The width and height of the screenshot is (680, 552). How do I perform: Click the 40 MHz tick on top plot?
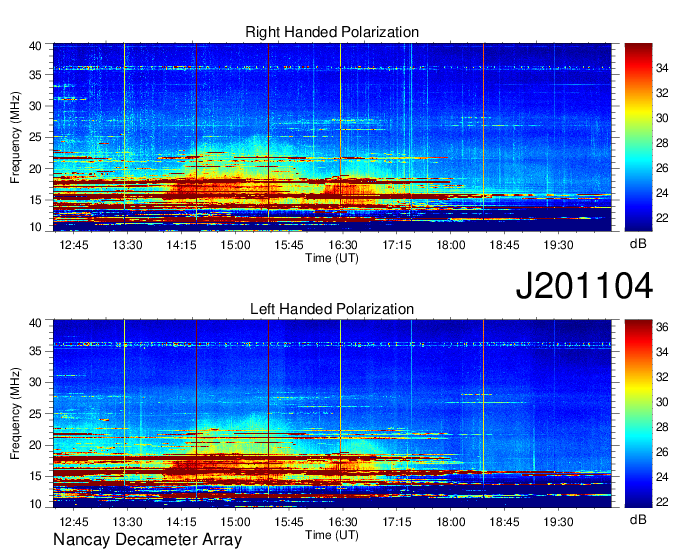[35, 46]
